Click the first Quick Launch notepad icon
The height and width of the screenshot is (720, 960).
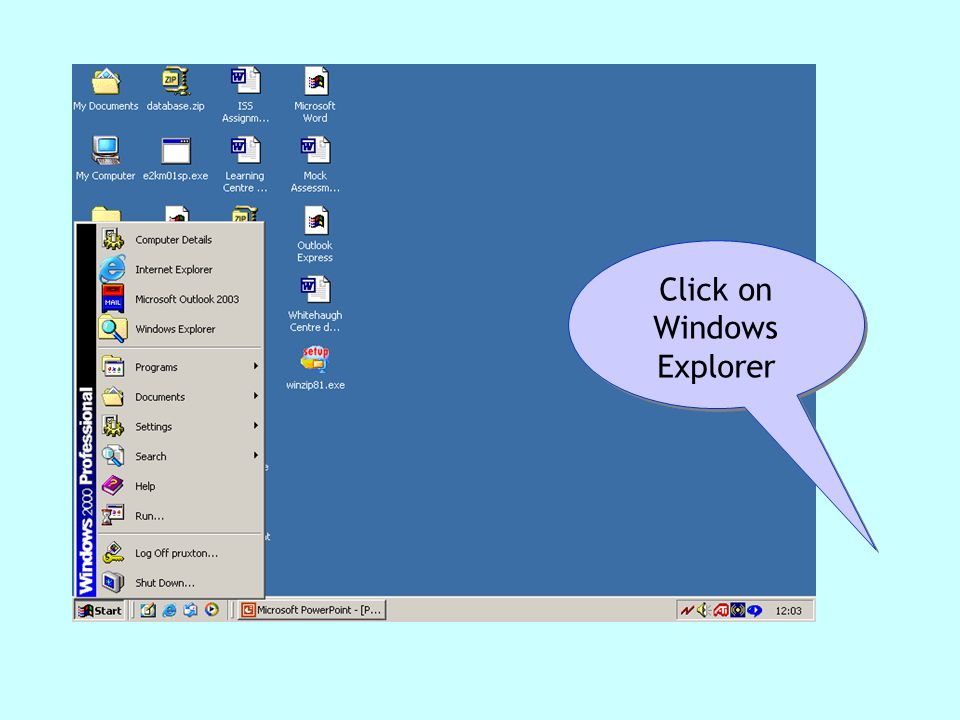click(x=148, y=610)
